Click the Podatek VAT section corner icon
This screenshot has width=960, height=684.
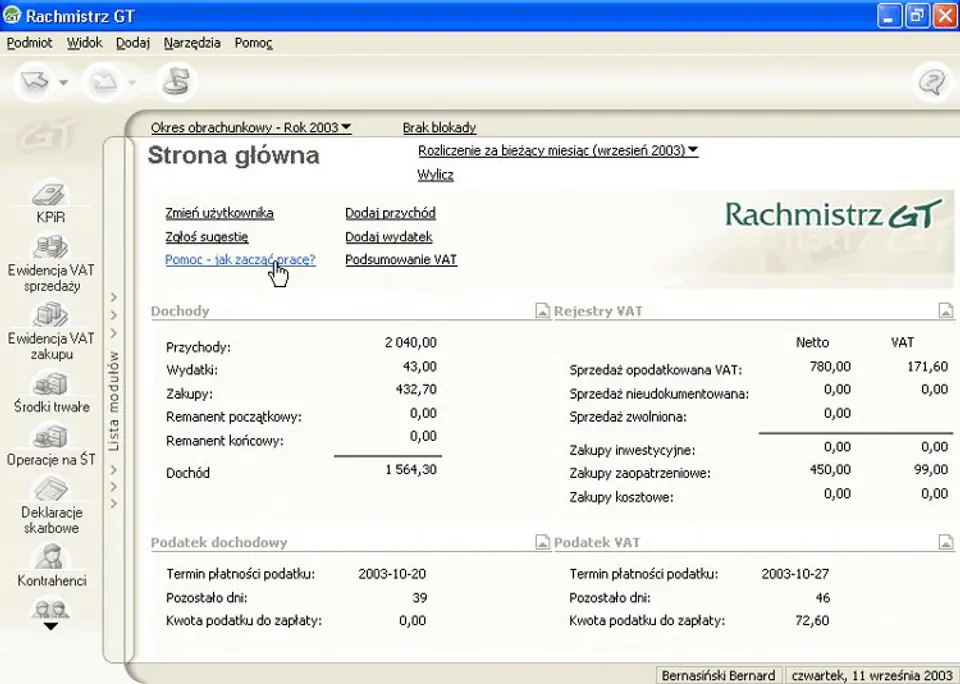click(x=946, y=542)
